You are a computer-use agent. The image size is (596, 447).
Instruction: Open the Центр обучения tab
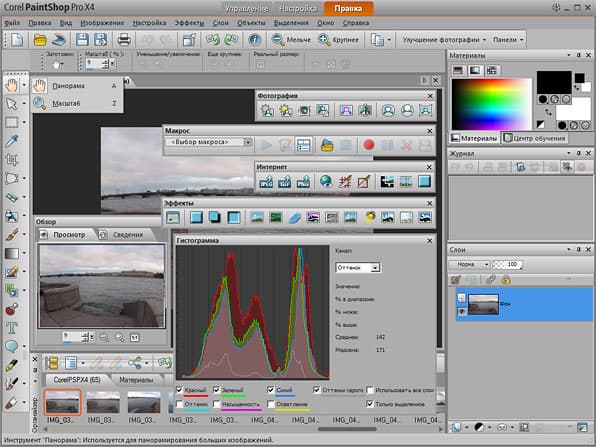coord(535,138)
